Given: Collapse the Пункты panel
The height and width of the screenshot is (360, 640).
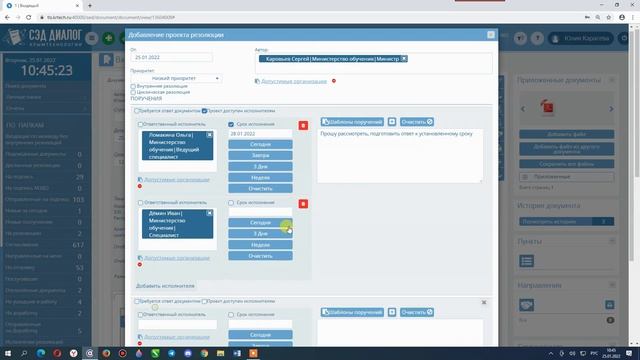Looking at the screenshot, I should [611, 241].
